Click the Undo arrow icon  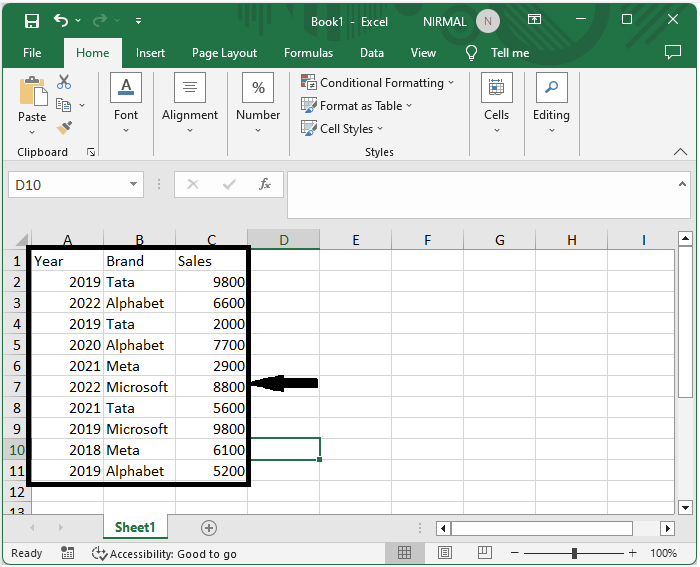(x=61, y=20)
